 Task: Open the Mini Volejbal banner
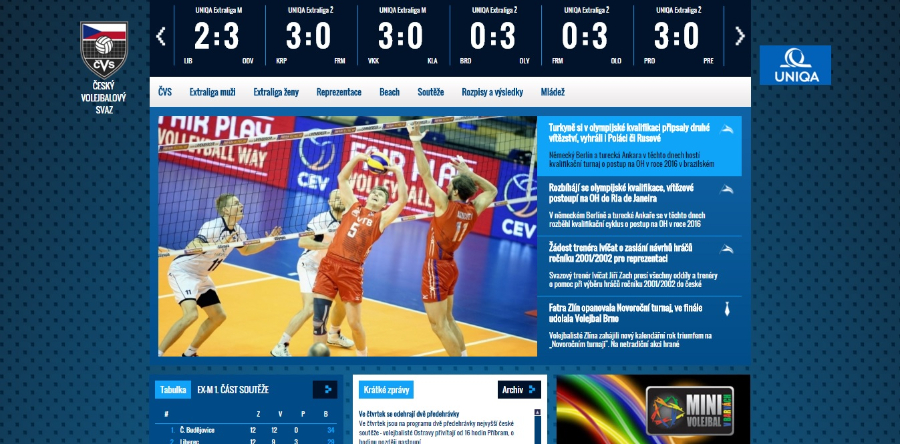pos(653,410)
